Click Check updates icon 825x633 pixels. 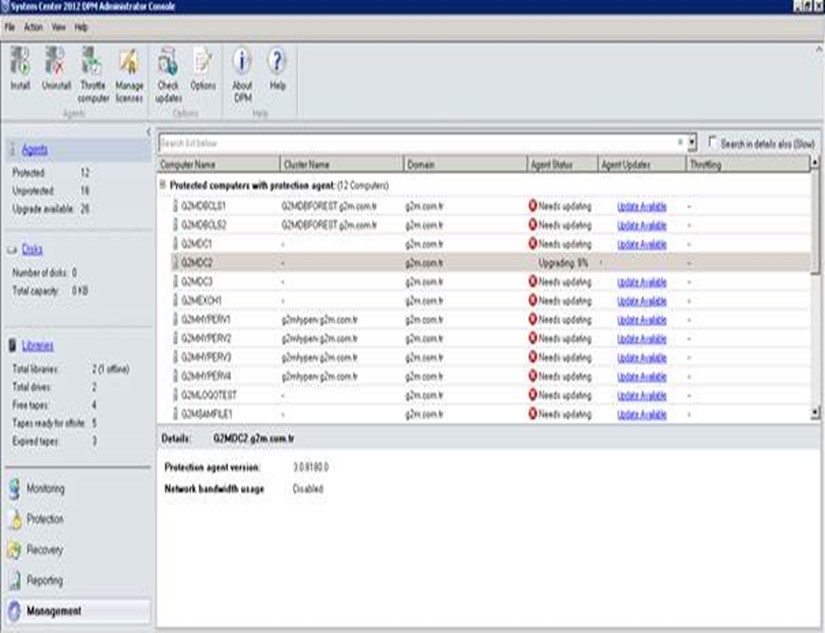point(168,62)
